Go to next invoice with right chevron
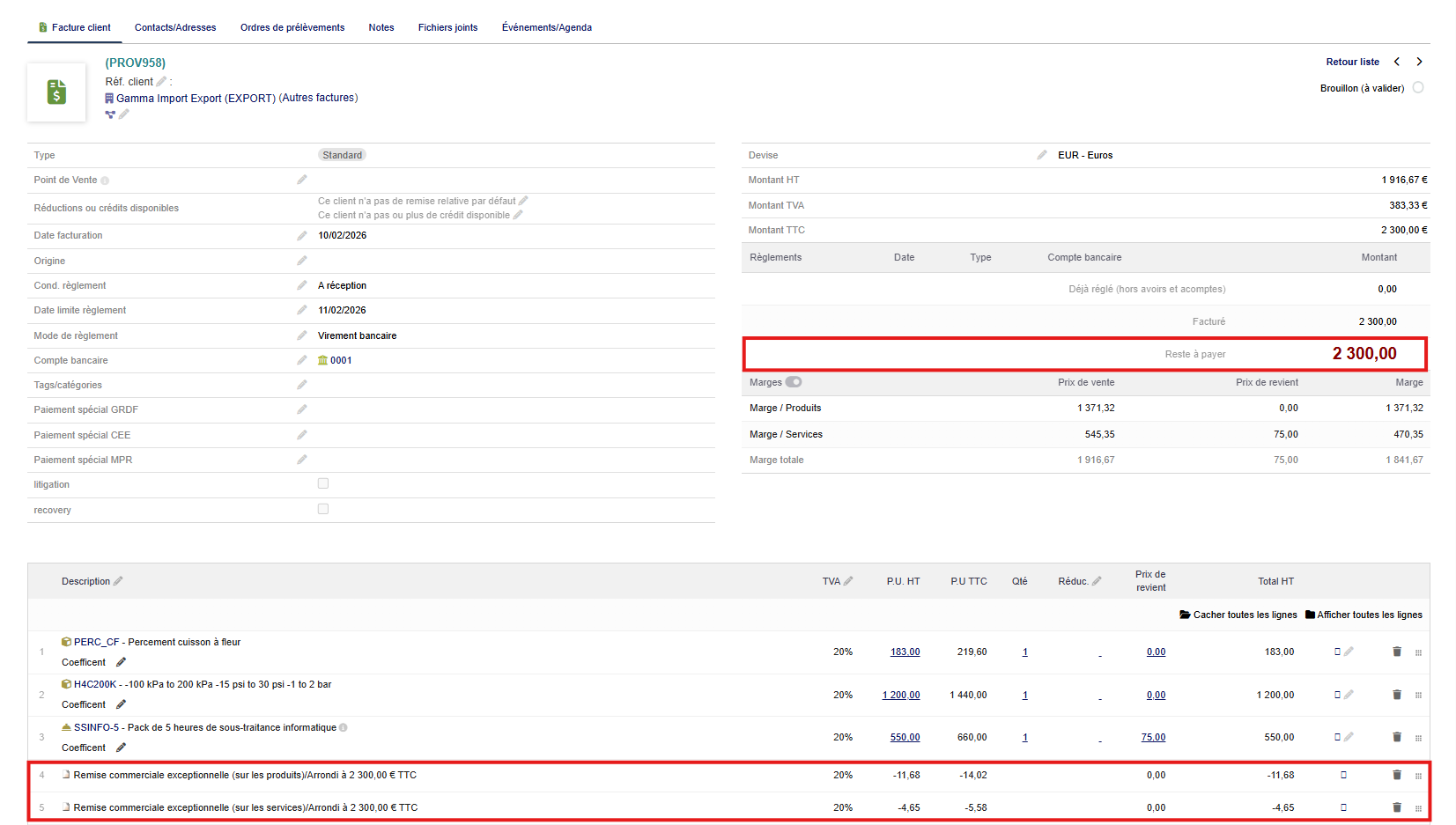The height and width of the screenshot is (825, 1456). [1419, 62]
